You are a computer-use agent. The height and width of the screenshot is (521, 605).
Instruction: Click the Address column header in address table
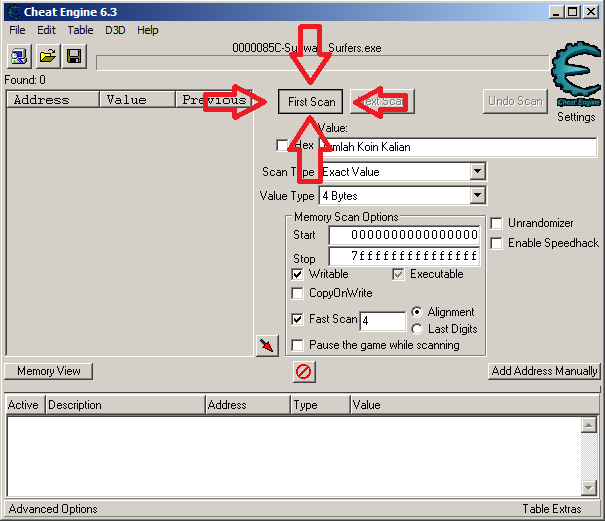(248, 405)
